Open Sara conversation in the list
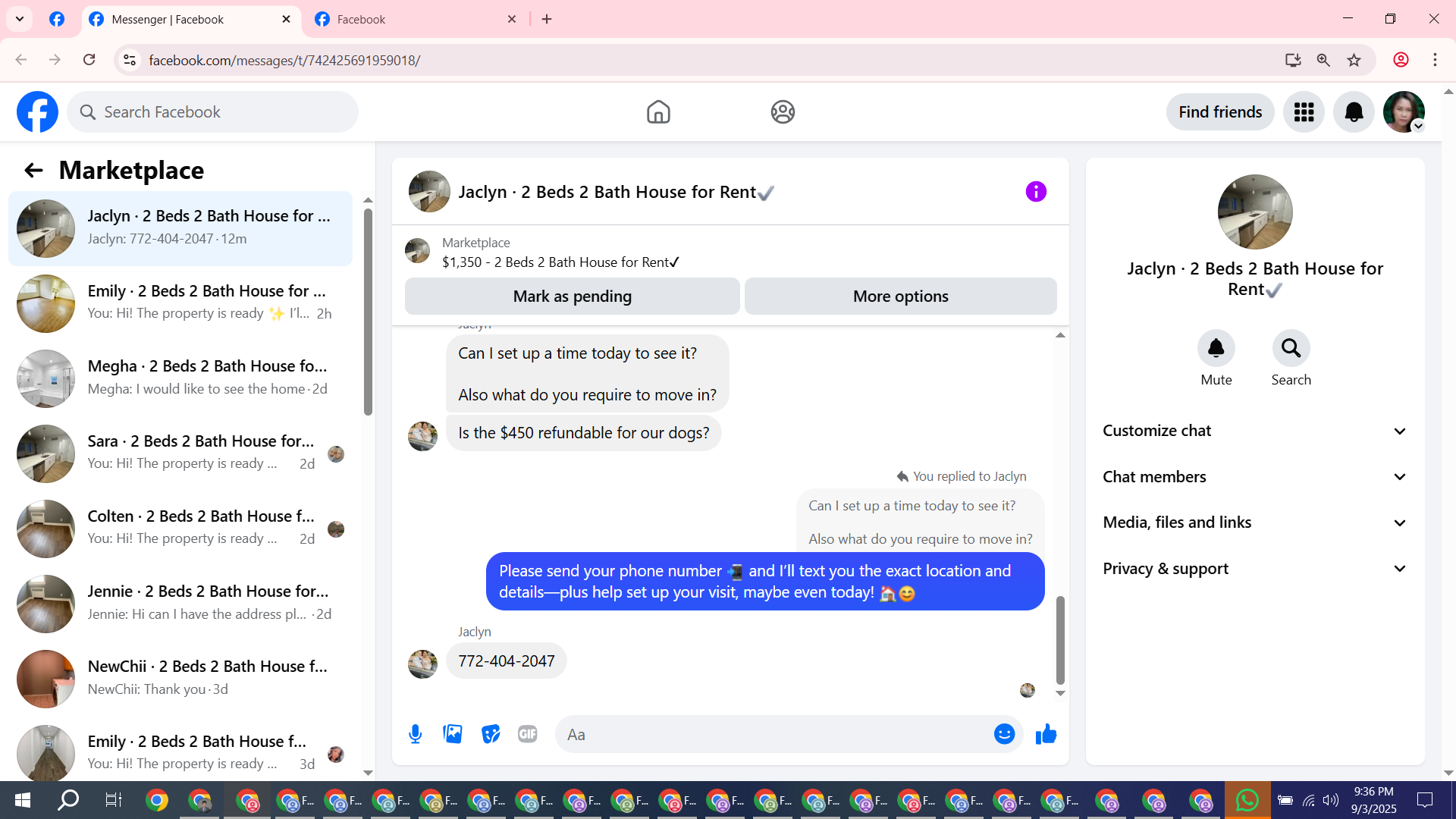This screenshot has width=1456, height=819. 180,453
